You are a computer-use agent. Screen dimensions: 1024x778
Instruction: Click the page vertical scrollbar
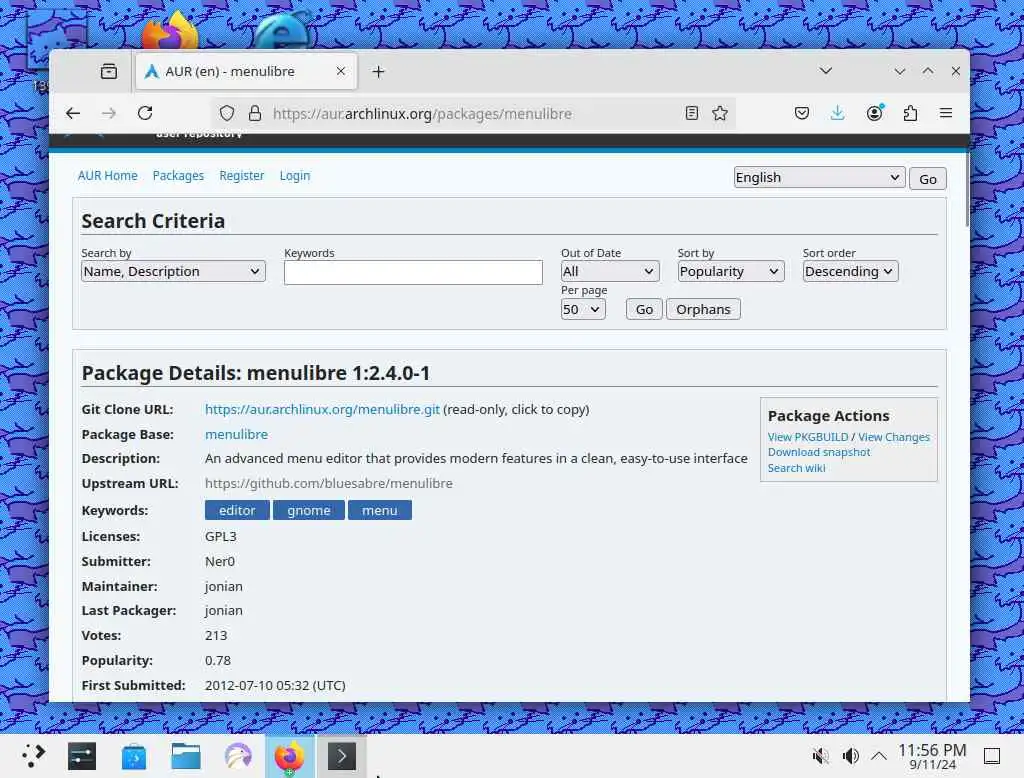click(967, 191)
